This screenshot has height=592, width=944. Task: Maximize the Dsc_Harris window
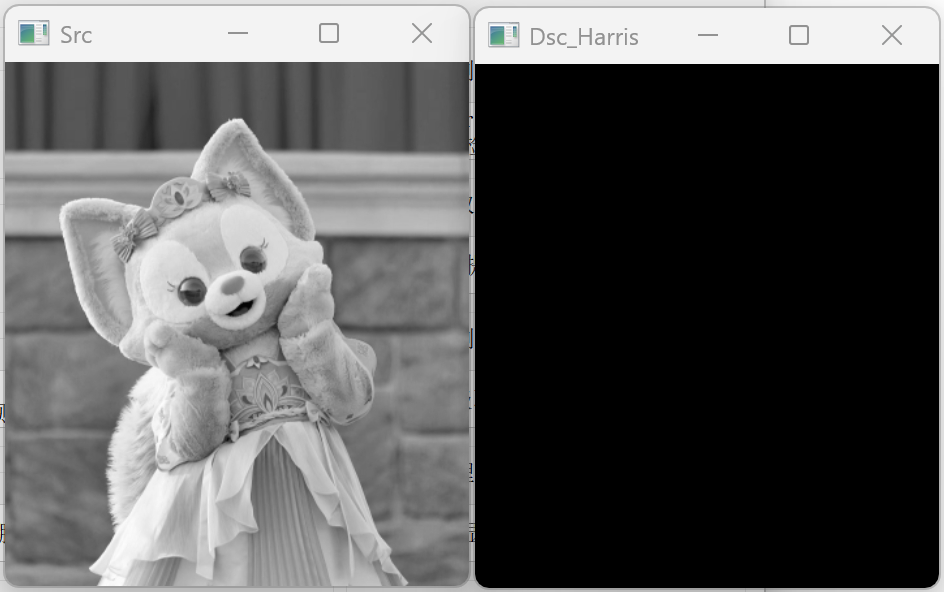[x=799, y=36]
